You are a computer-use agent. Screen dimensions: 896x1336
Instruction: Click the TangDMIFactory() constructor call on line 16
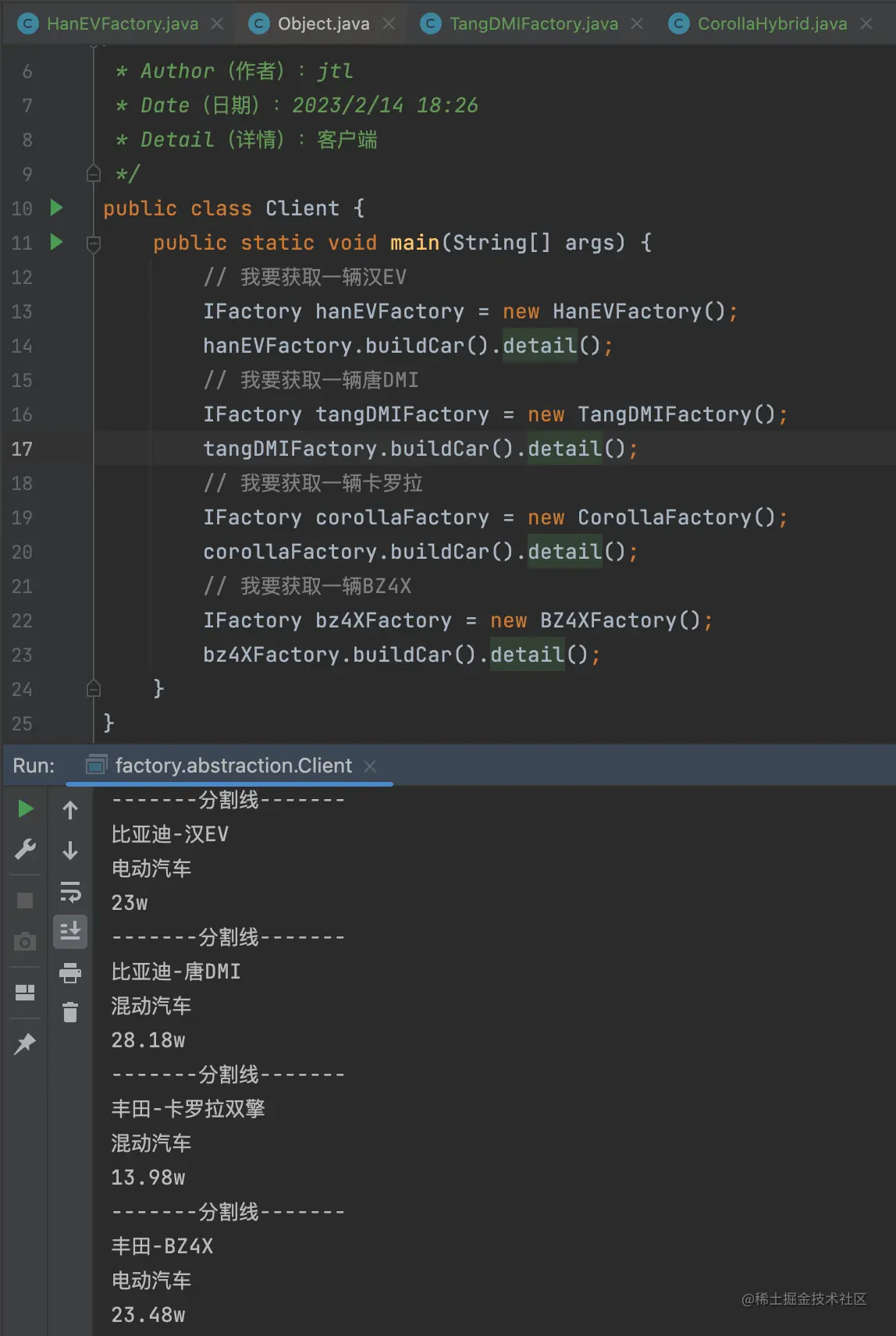tap(677, 414)
